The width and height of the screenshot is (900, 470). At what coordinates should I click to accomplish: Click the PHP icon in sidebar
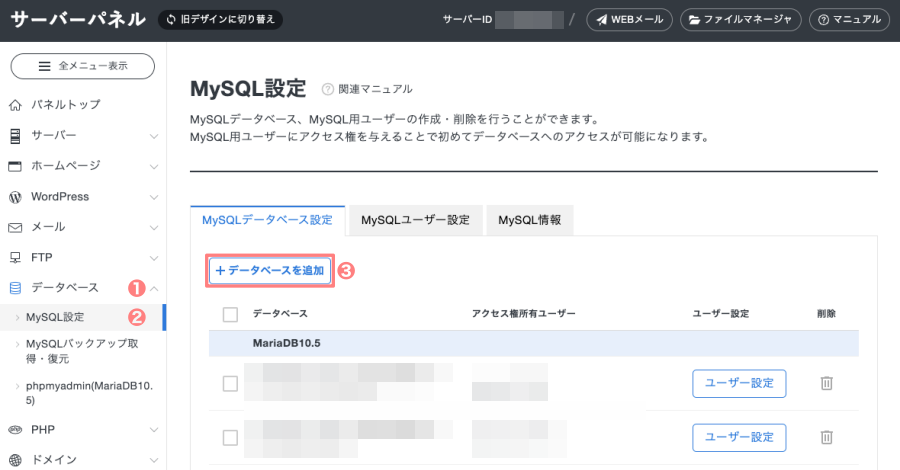[15, 430]
